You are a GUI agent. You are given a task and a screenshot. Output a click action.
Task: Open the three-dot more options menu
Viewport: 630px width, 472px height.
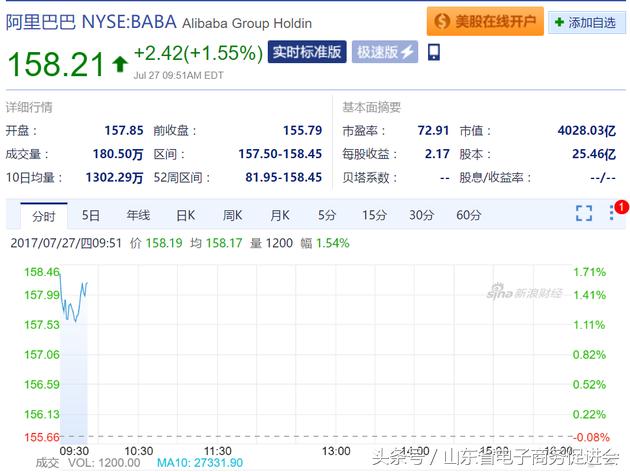tap(612, 214)
